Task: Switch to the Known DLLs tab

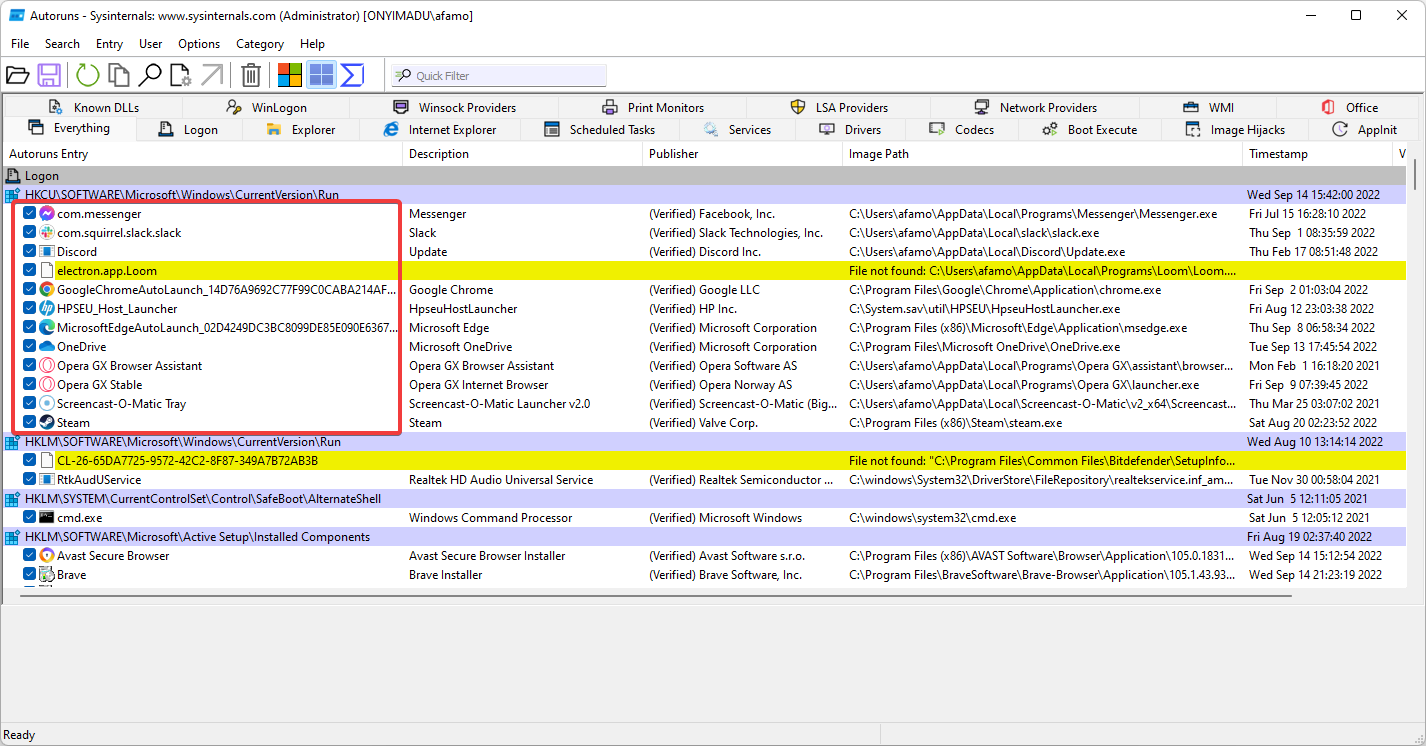Action: coord(93,108)
